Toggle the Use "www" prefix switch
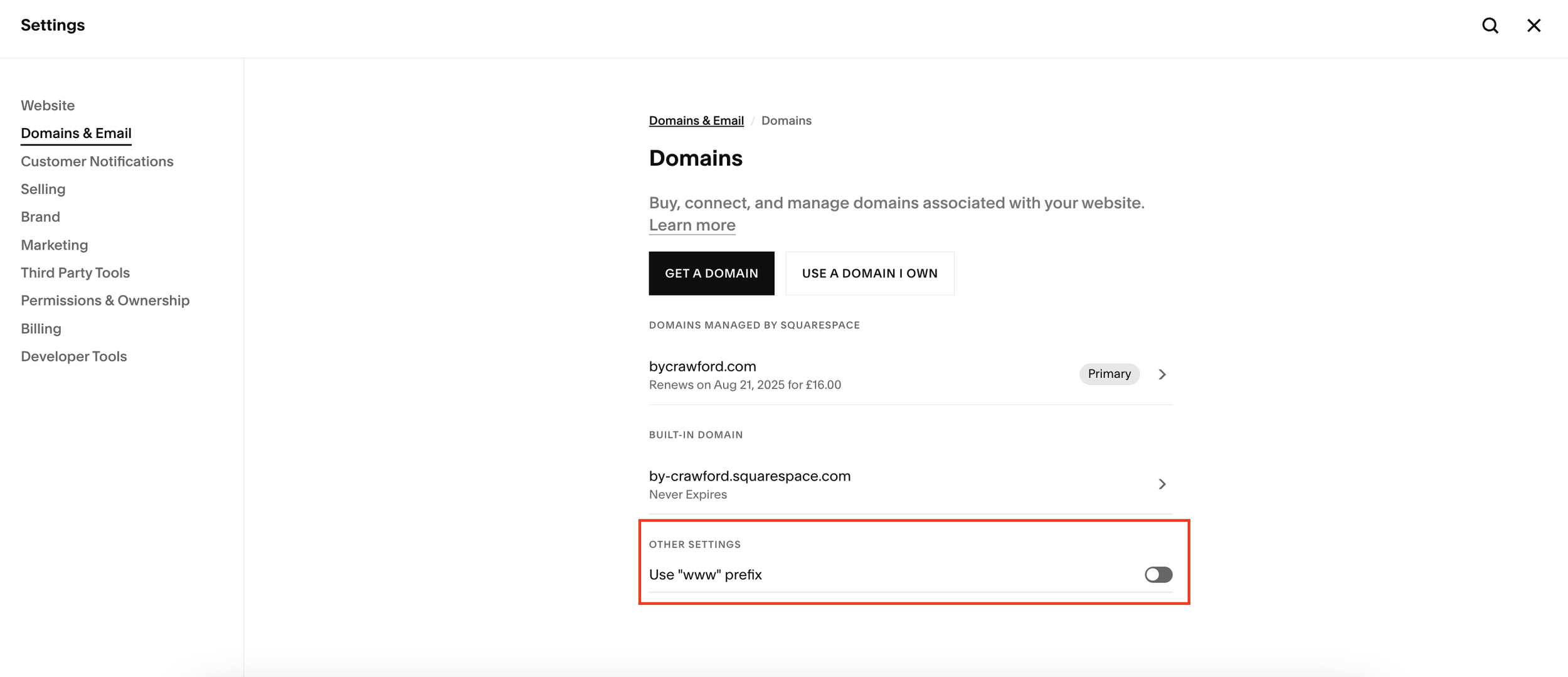This screenshot has width=1568, height=677. [x=1158, y=575]
